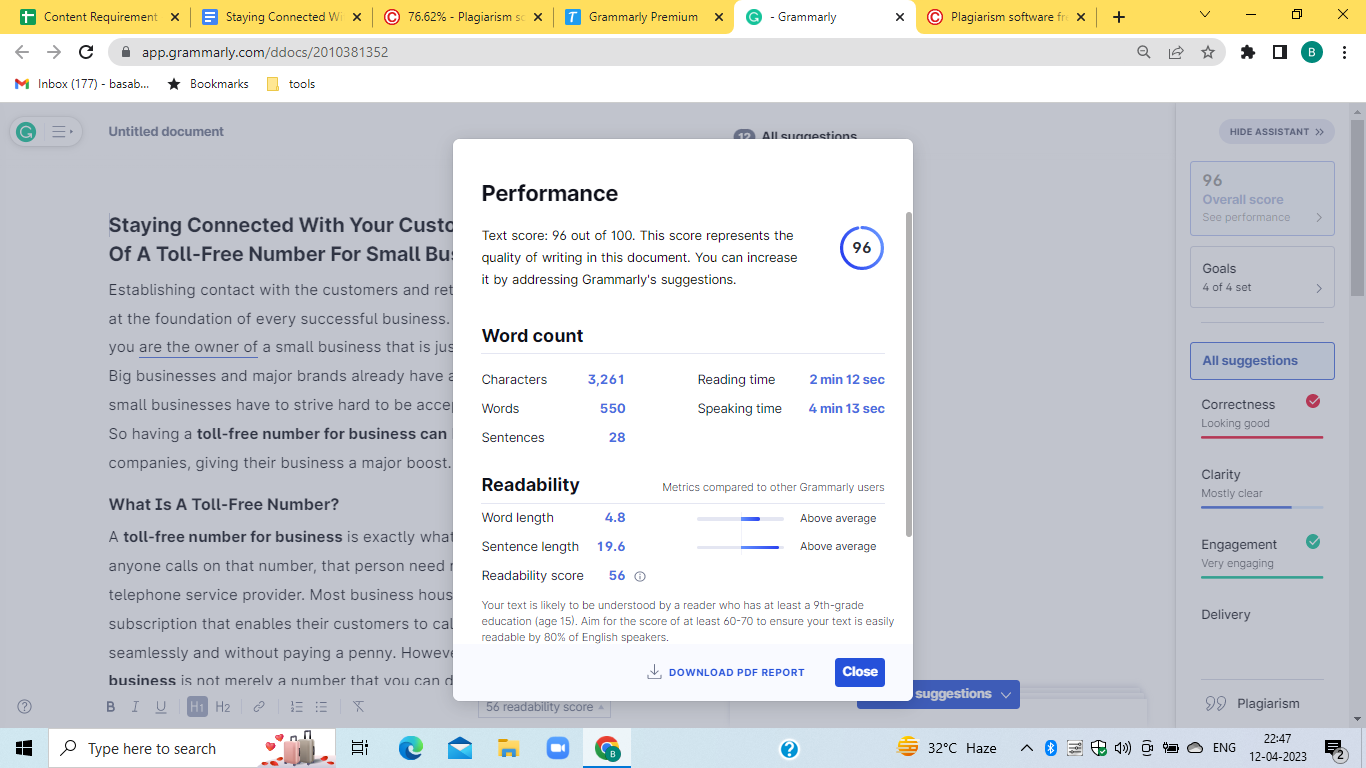Image resolution: width=1366 pixels, height=768 pixels.
Task: Select the Correctness category
Action: pyautogui.click(x=1262, y=414)
